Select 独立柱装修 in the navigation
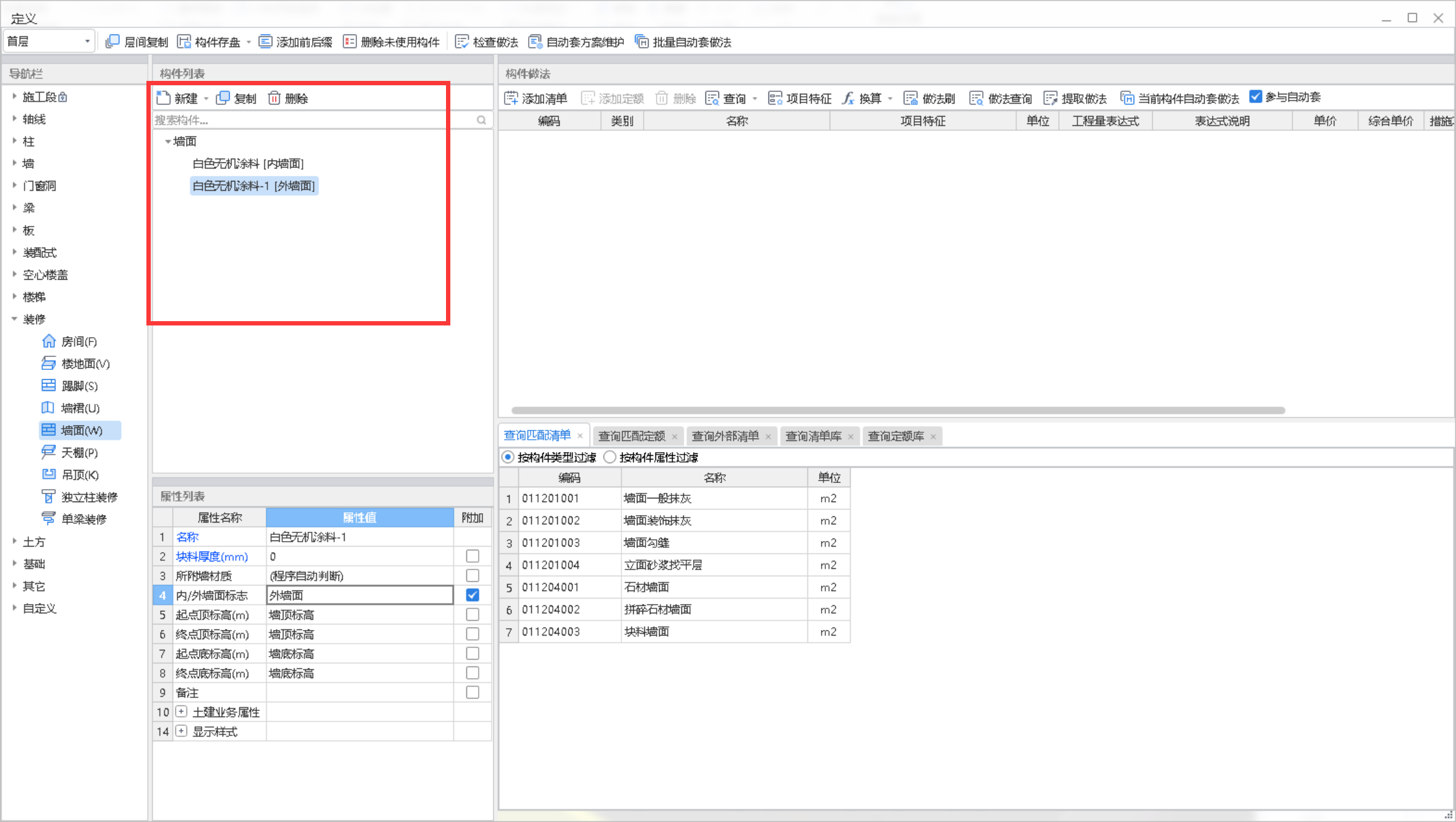The width and height of the screenshot is (1456, 822). (79, 497)
